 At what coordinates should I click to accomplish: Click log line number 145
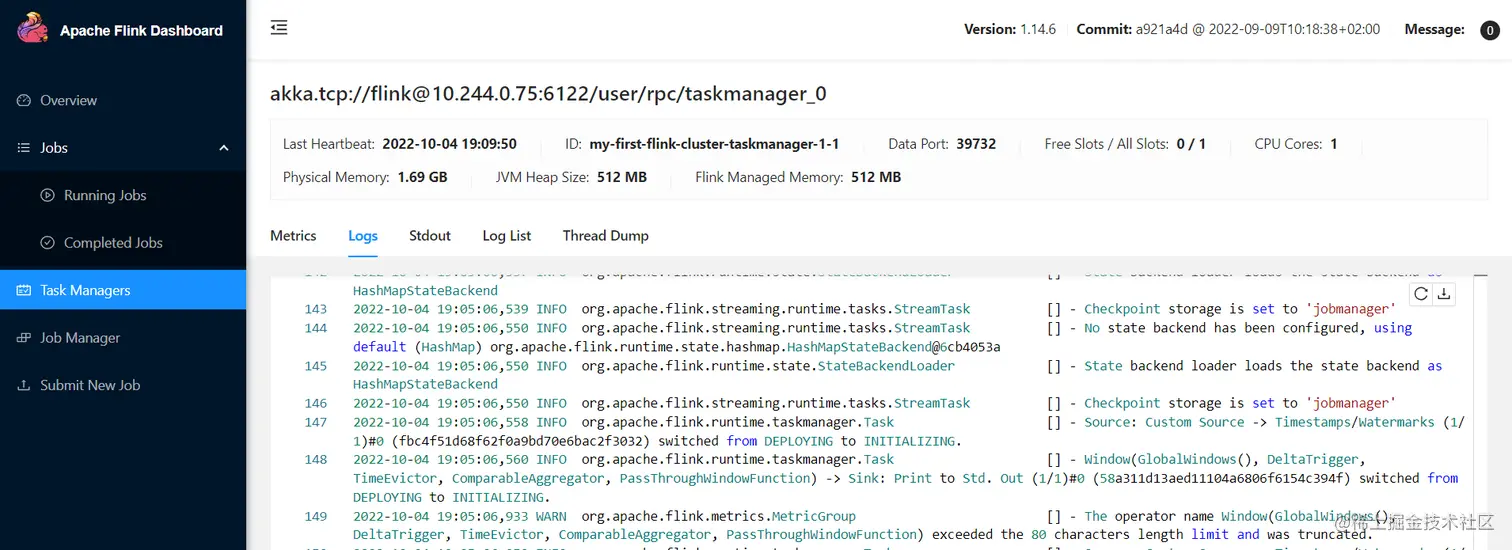pos(316,366)
